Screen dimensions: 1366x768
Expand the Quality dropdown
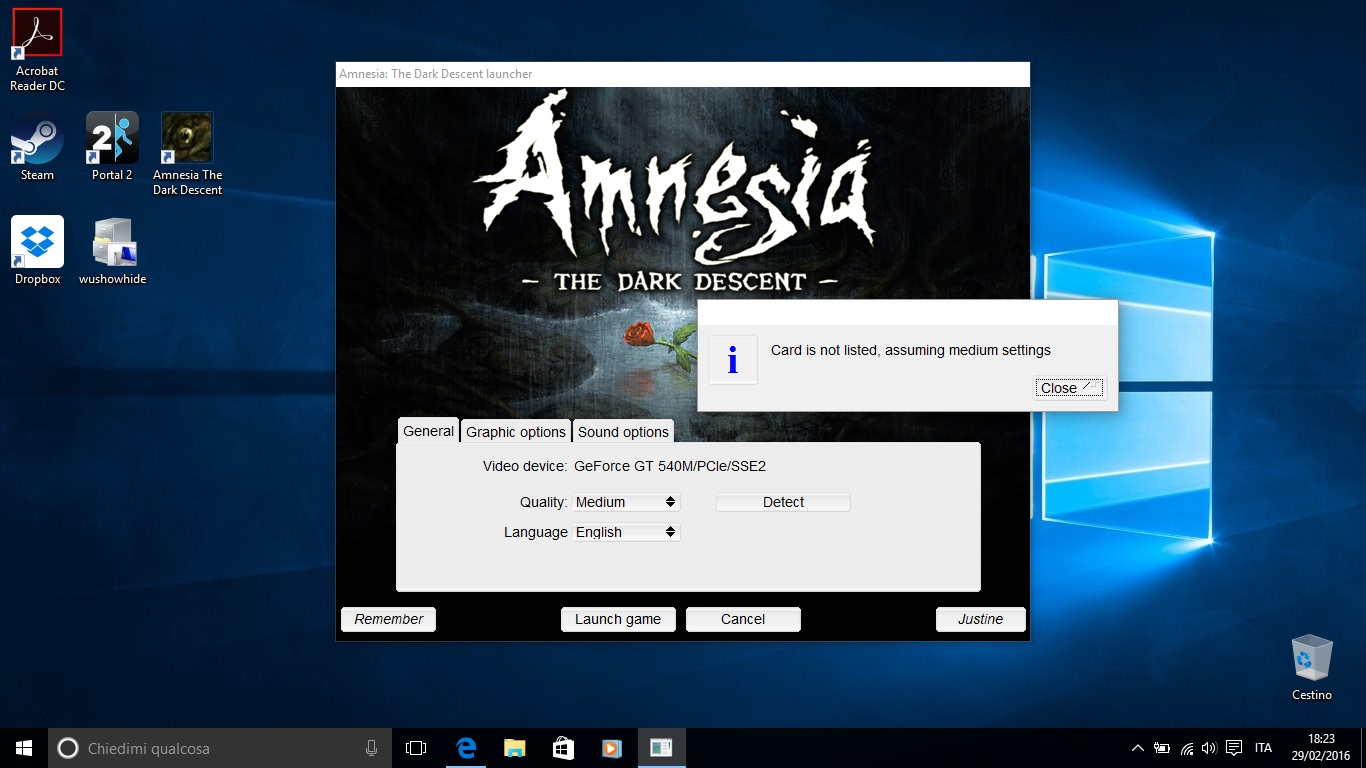(x=626, y=502)
